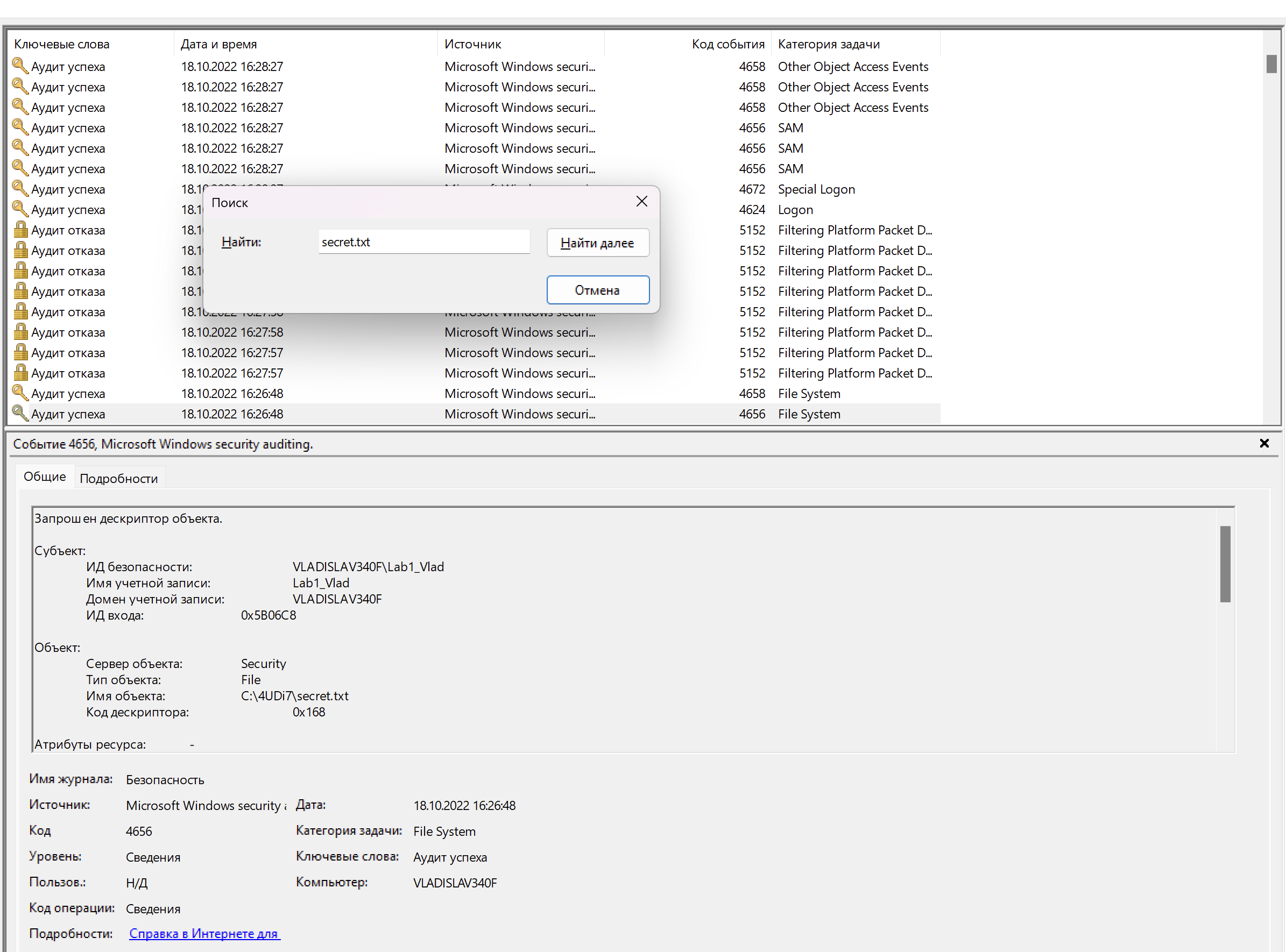Click padlock icon of first audit failure row
This screenshot has width=1286, height=952.
(x=20, y=230)
